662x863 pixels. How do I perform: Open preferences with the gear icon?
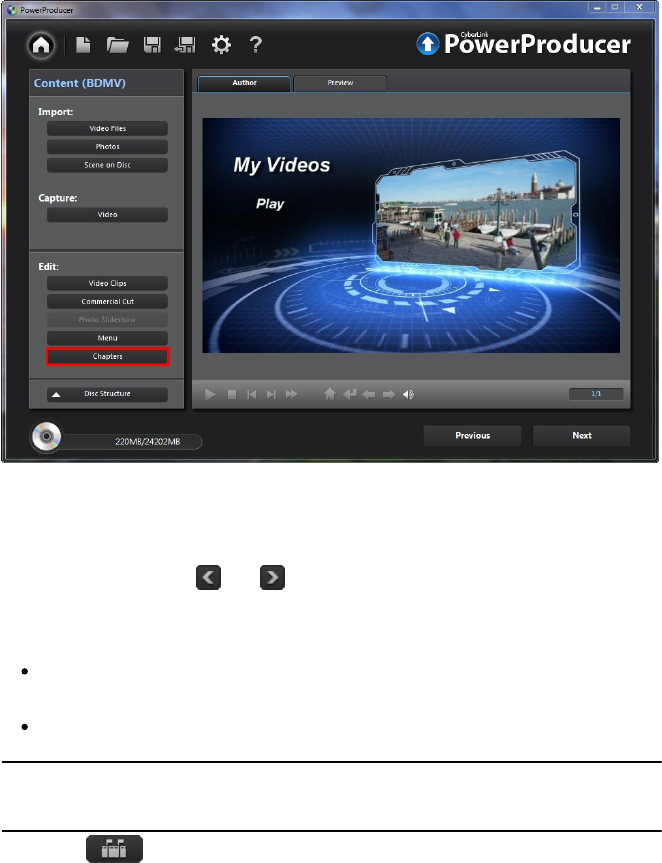tap(221, 45)
